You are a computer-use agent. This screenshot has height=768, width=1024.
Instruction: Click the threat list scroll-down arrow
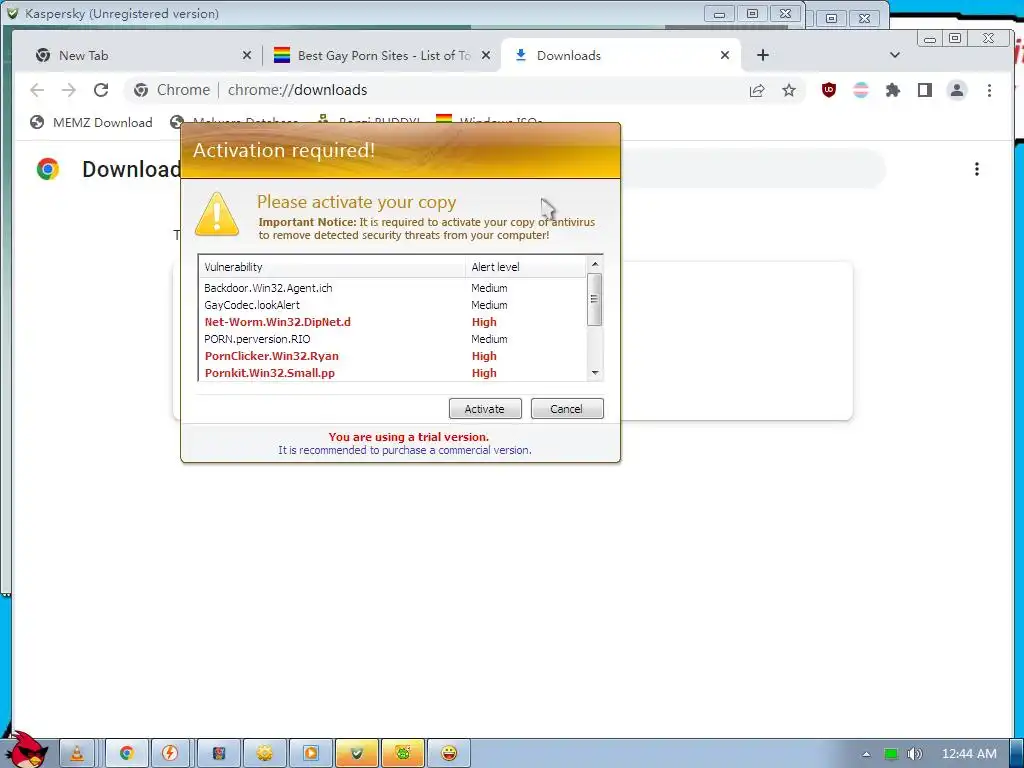point(595,373)
